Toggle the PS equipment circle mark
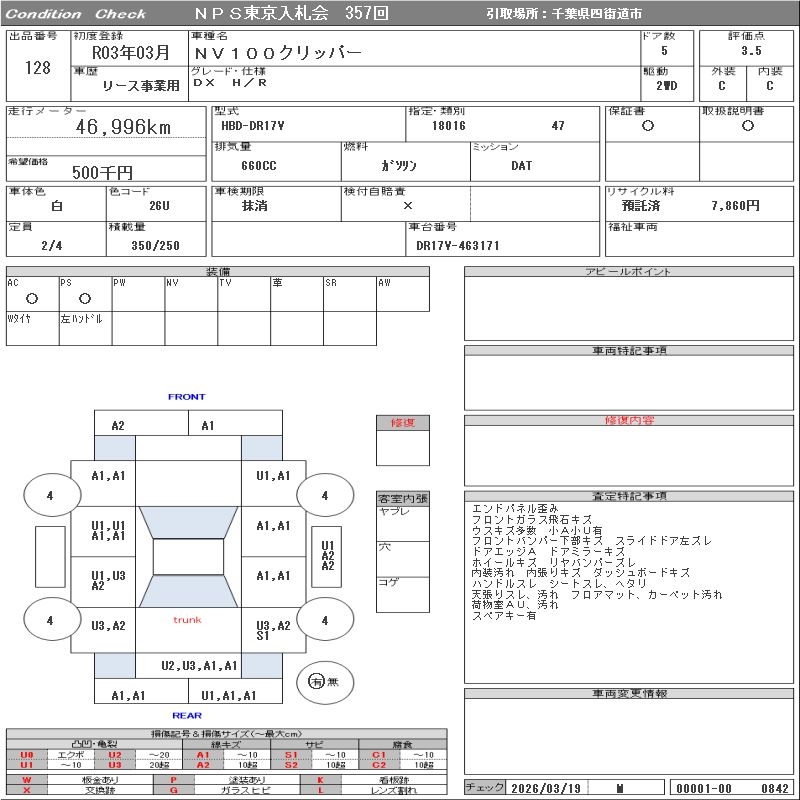 [84, 298]
